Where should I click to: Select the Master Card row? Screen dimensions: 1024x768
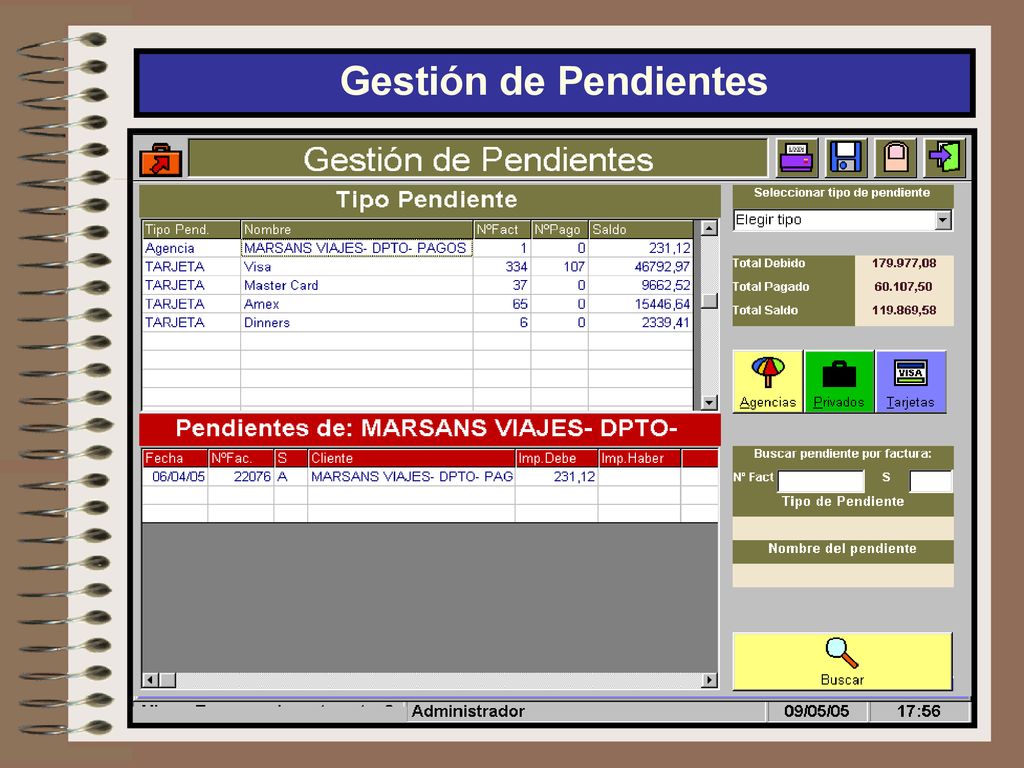[x=417, y=285]
